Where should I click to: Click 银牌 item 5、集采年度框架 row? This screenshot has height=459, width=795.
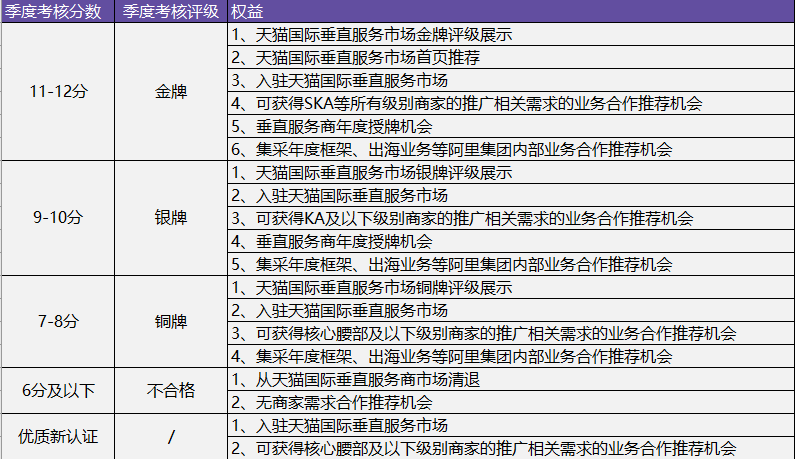click(x=511, y=264)
